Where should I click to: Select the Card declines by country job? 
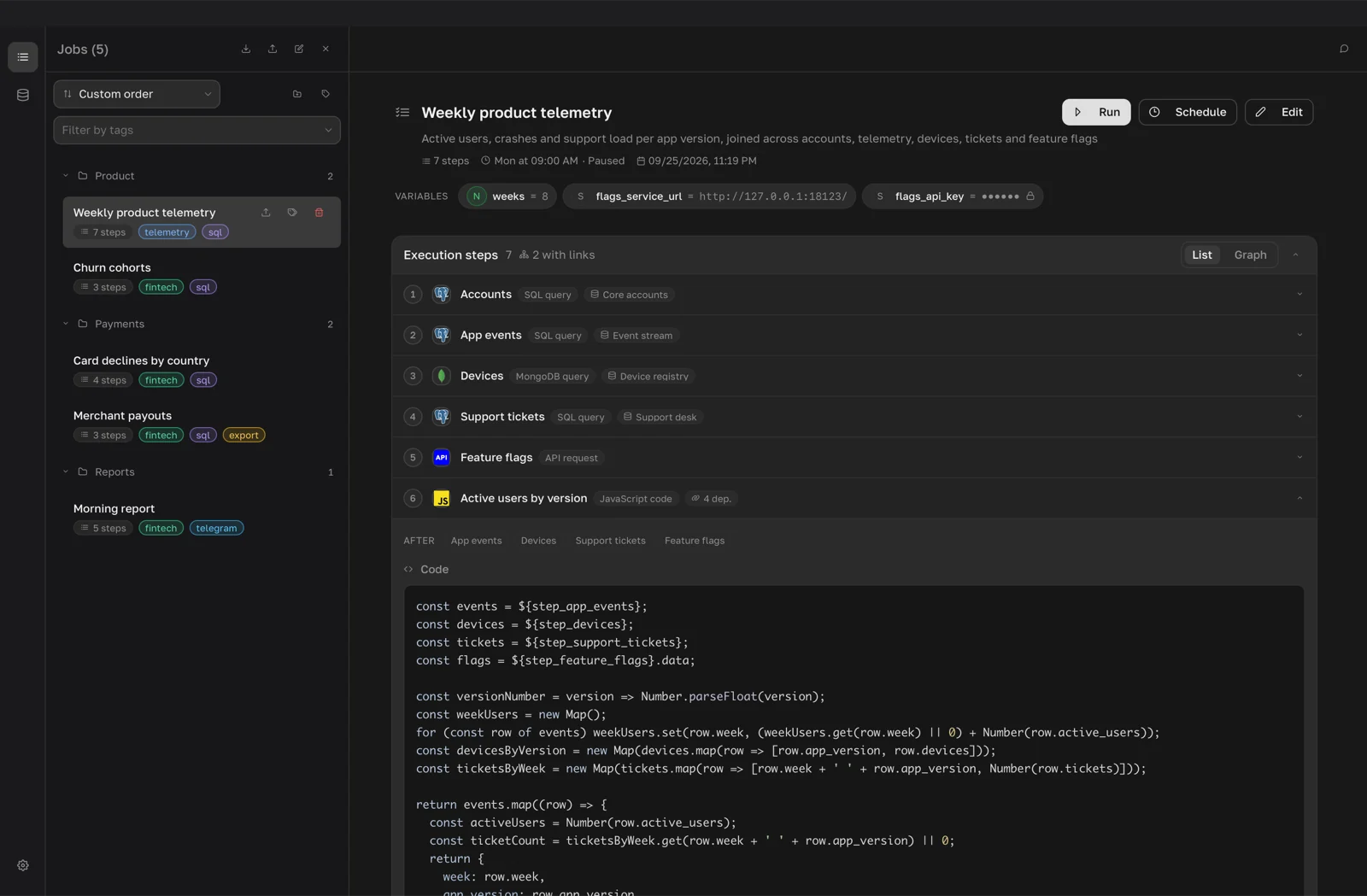(x=202, y=370)
